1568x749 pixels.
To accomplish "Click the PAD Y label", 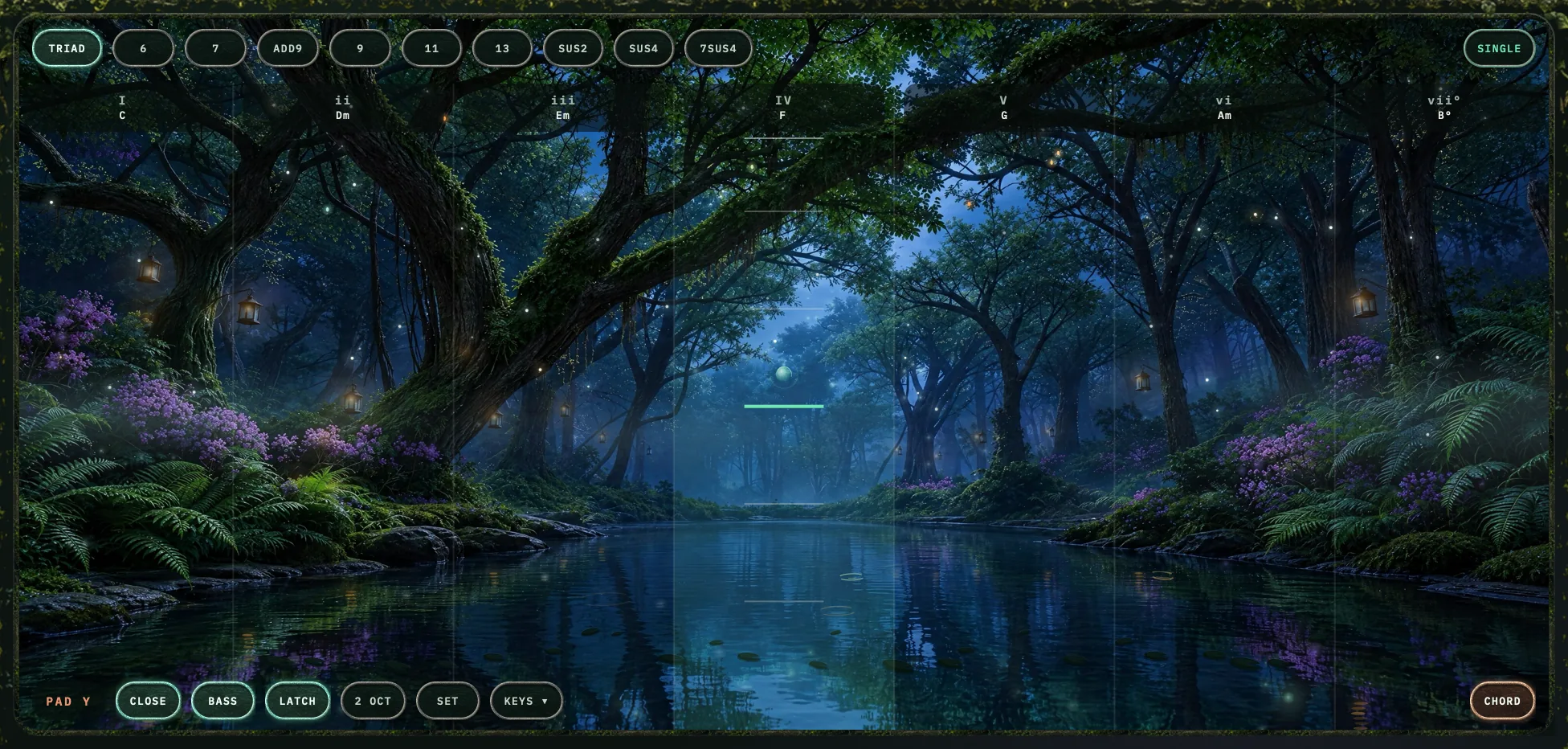I will pos(68,701).
